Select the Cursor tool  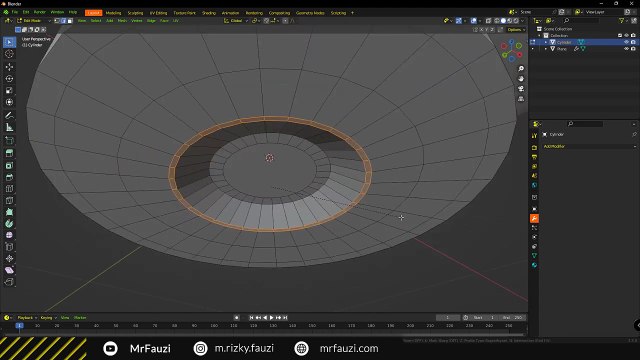pyautogui.click(x=9, y=54)
